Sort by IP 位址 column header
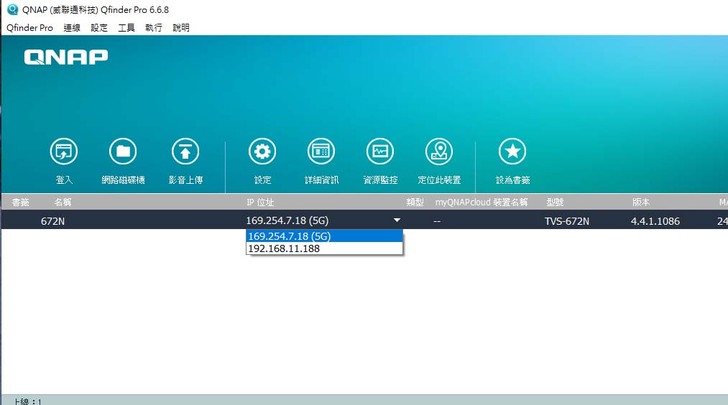The image size is (728, 405). pyautogui.click(x=260, y=202)
